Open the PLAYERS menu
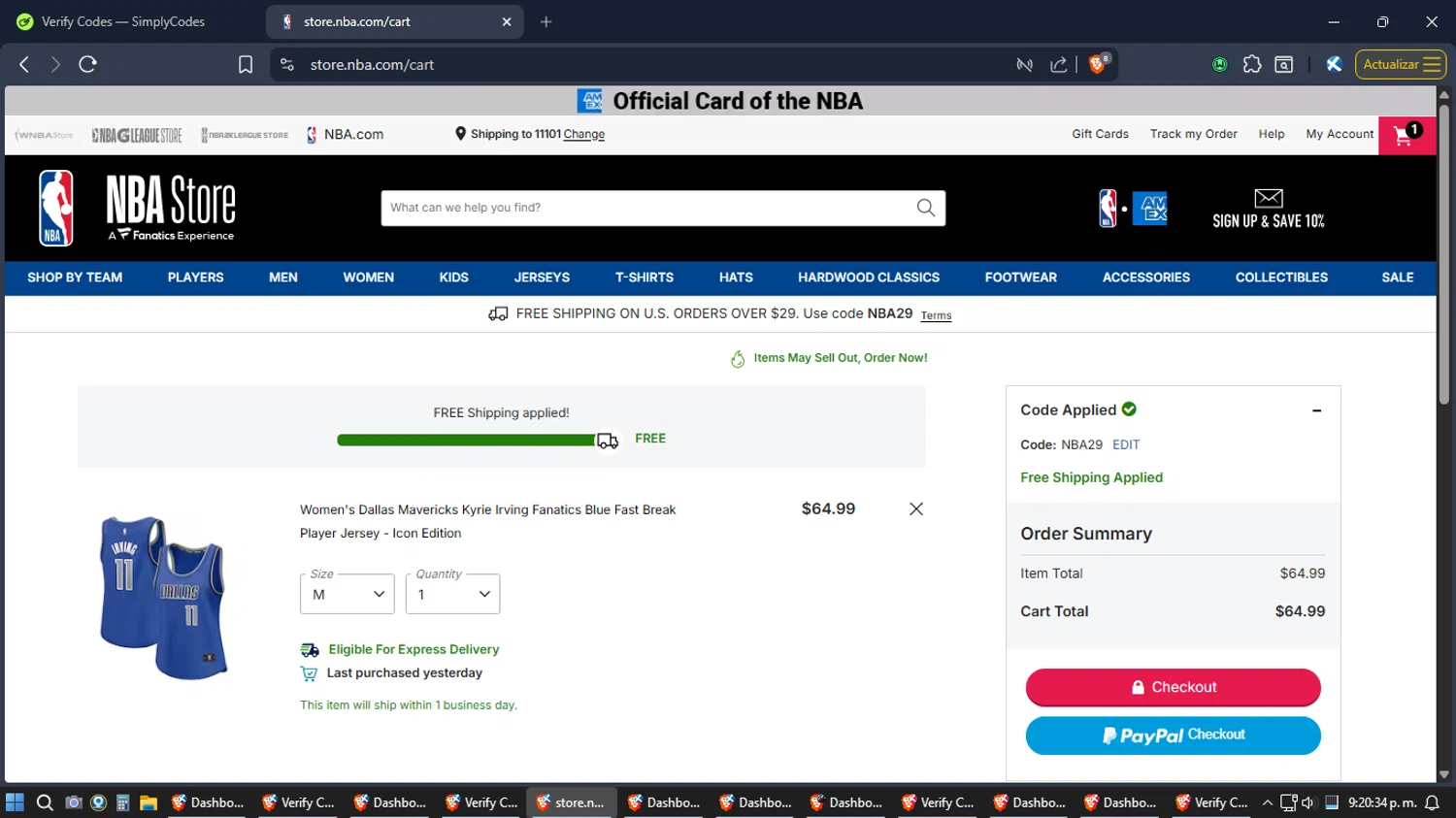1456x818 pixels. 195,278
